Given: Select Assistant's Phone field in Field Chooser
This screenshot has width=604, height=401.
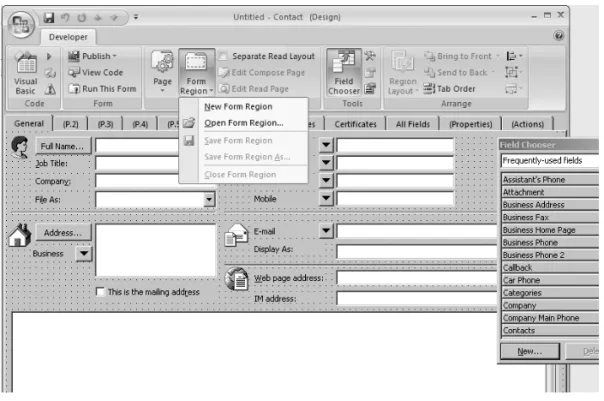Looking at the screenshot, I should pos(550,180).
